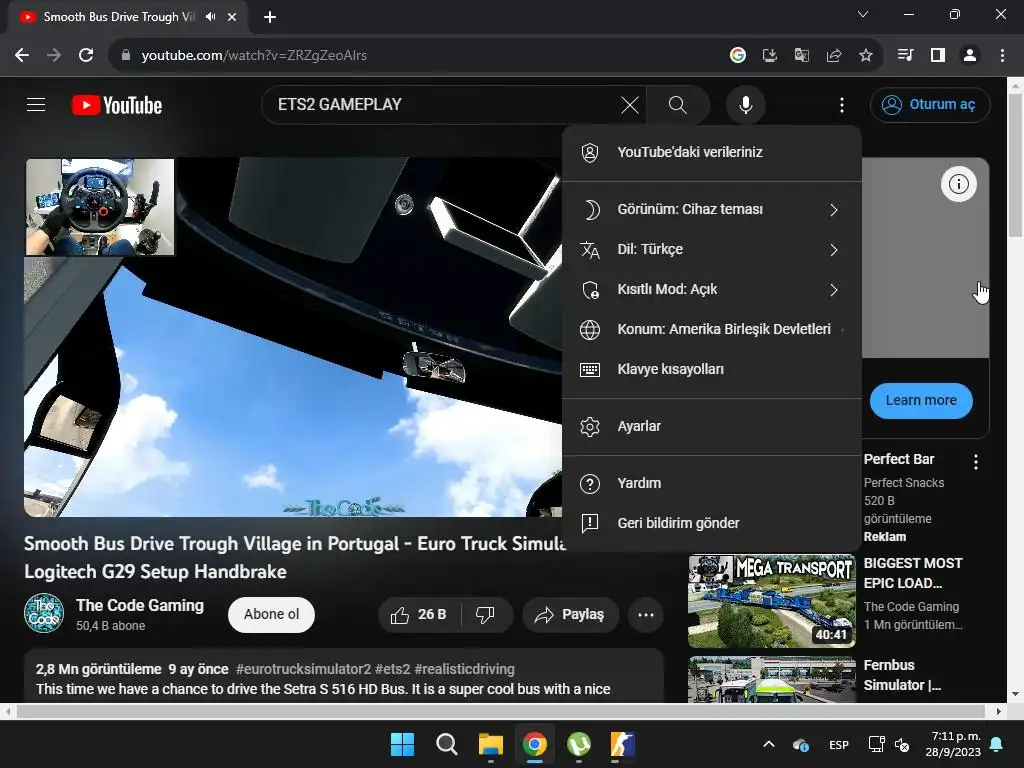Open The Code Gaming channel avatar
Screen dimensions: 1024x768
pos(44,614)
